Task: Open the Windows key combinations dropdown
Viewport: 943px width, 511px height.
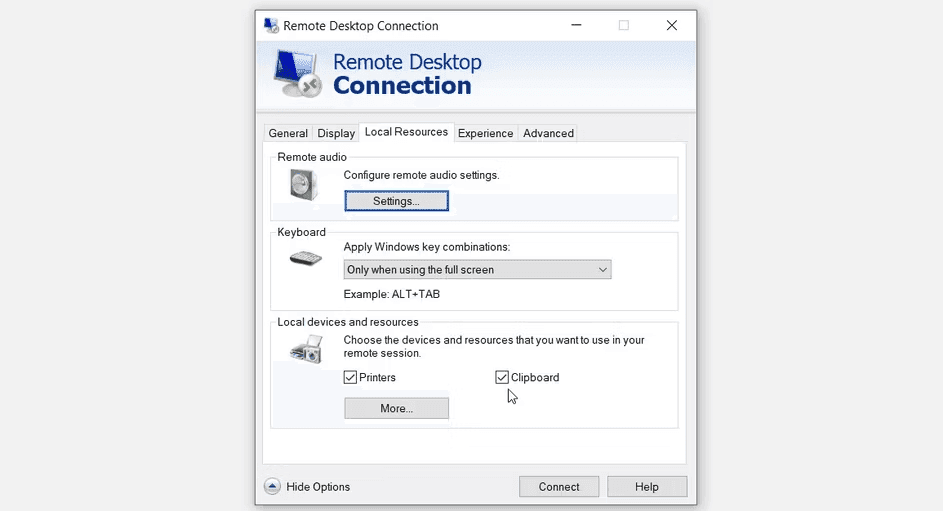Action: point(477,269)
